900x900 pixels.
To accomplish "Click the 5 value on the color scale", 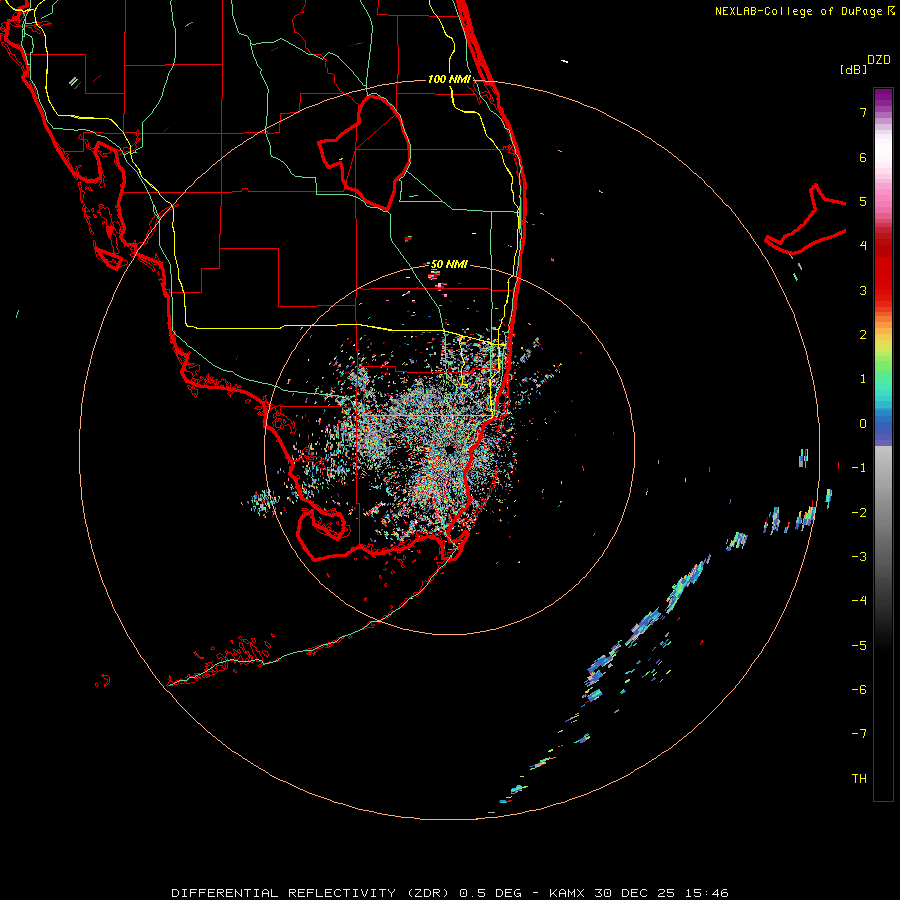I will click(x=862, y=201).
